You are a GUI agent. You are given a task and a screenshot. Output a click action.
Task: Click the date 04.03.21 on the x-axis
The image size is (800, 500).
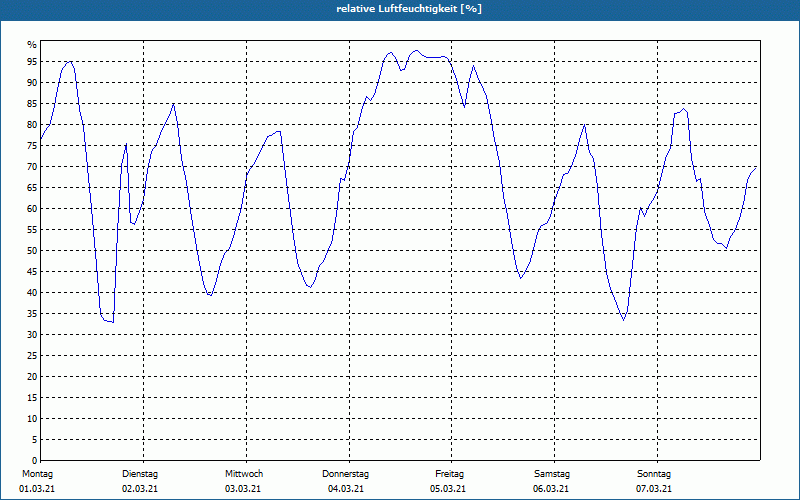coord(346,489)
